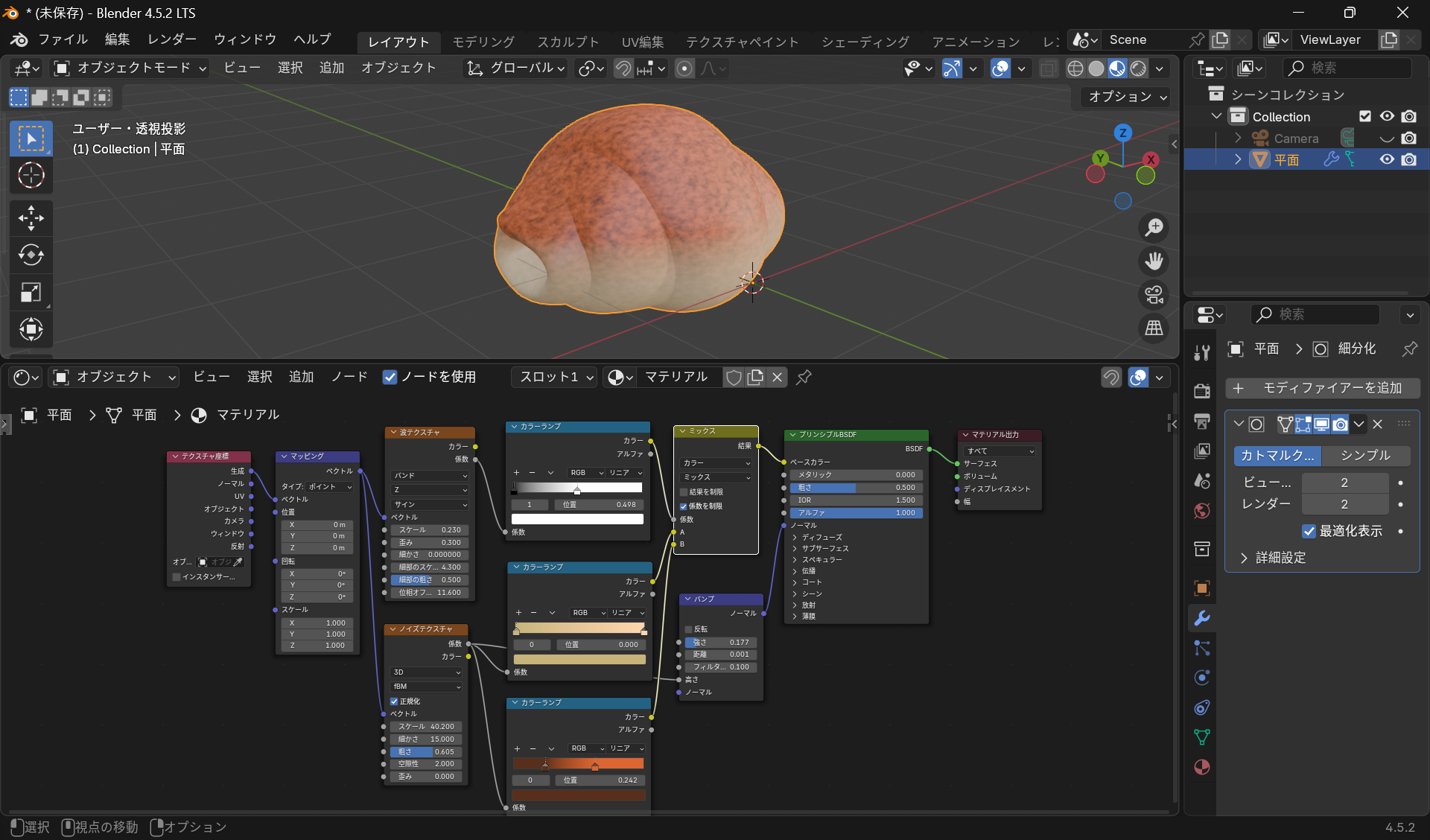Expand the 詳細設定 section

pyautogui.click(x=1280, y=558)
